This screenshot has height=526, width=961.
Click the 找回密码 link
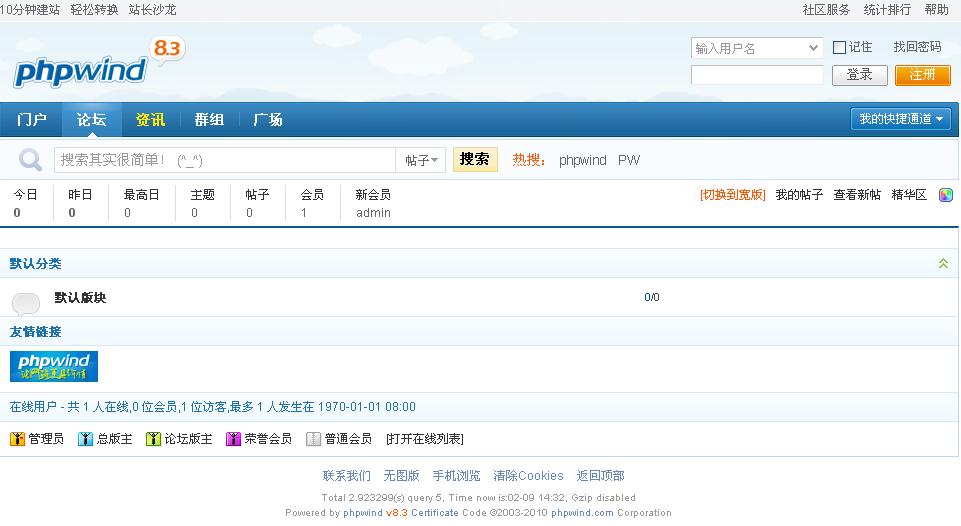(917, 47)
